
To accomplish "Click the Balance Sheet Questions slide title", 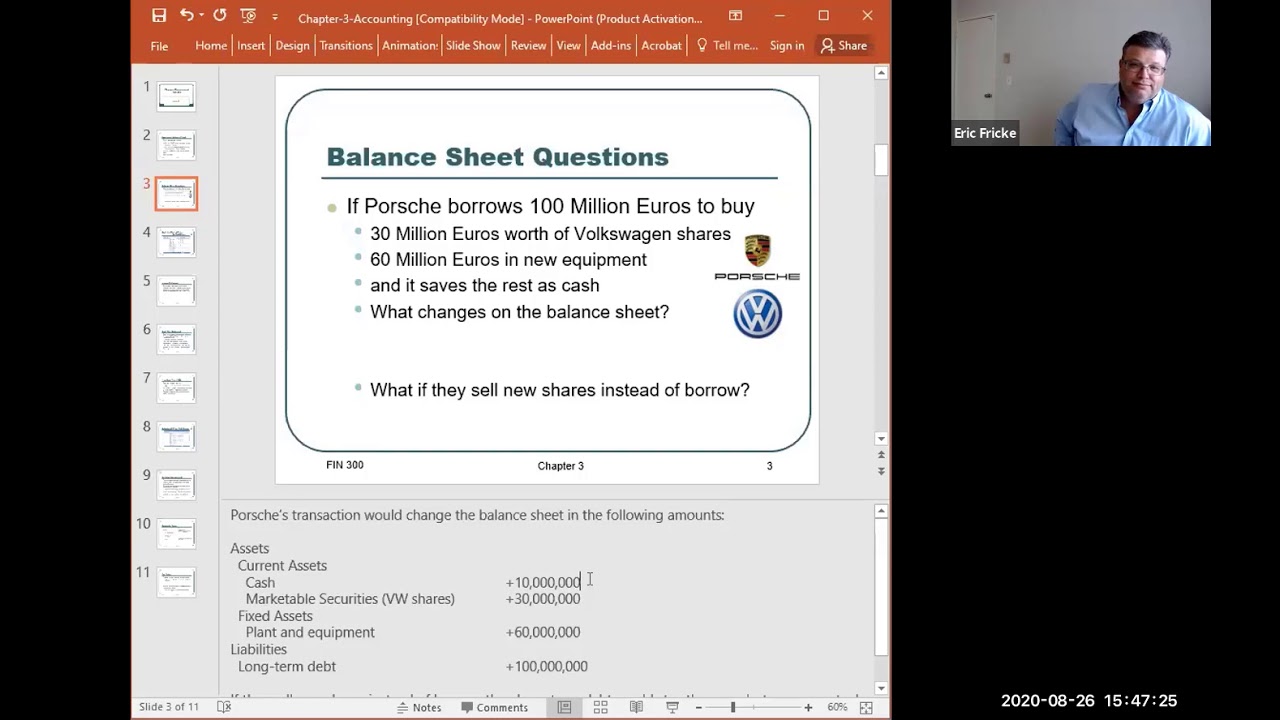I will [x=497, y=157].
